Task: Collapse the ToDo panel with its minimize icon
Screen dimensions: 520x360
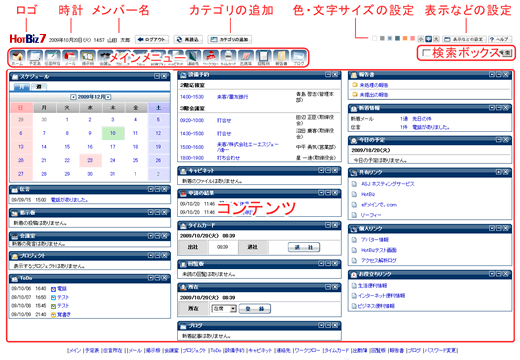Action: 157,278
